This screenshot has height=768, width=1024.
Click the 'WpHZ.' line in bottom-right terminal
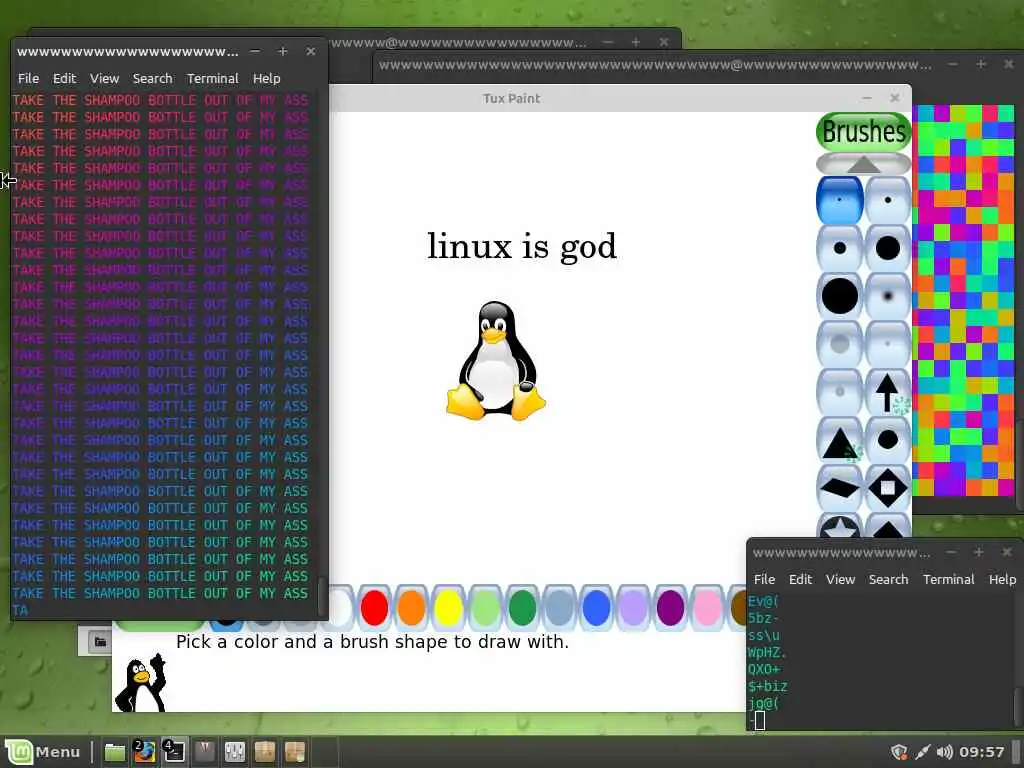[x=767, y=652]
